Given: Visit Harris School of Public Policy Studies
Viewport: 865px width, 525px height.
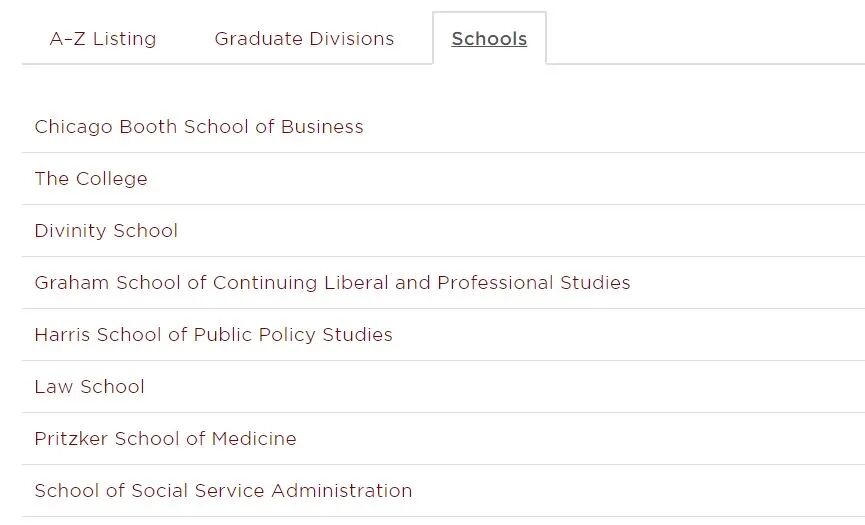Looking at the screenshot, I should click(x=213, y=335).
